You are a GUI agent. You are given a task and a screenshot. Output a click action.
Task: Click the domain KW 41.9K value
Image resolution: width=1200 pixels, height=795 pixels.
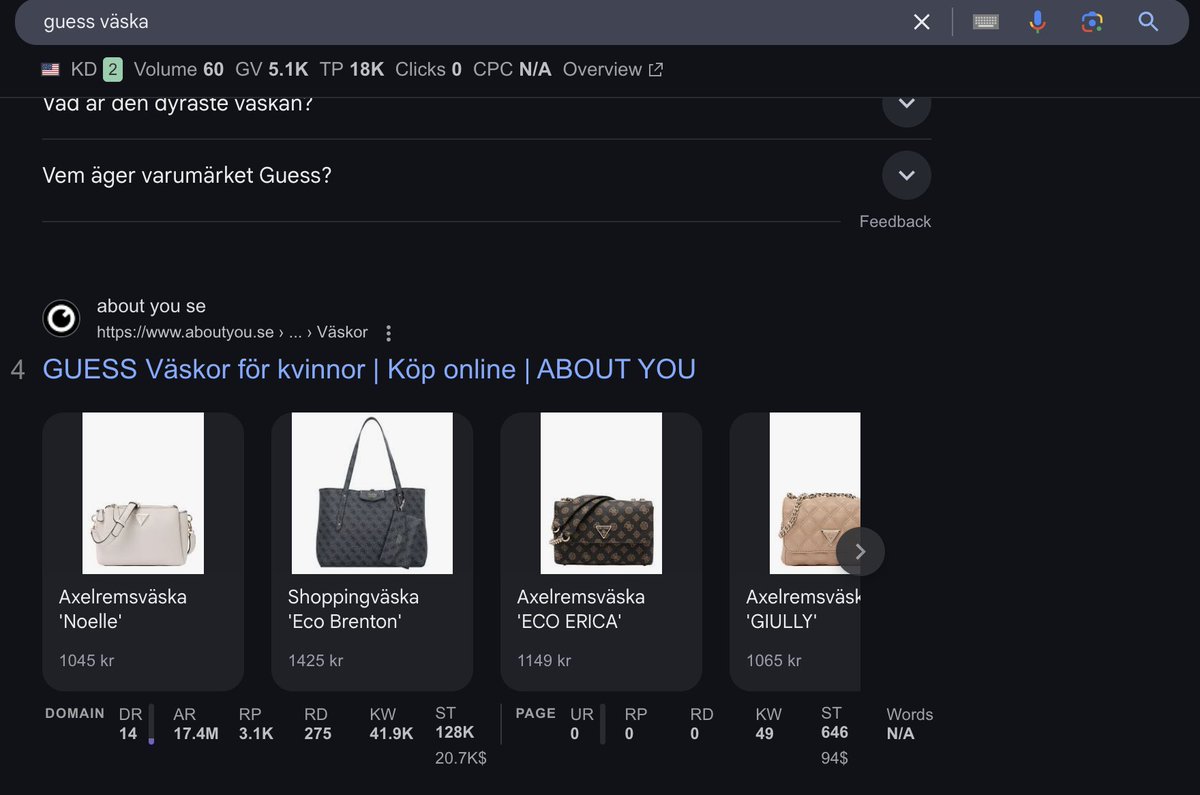tap(391, 734)
